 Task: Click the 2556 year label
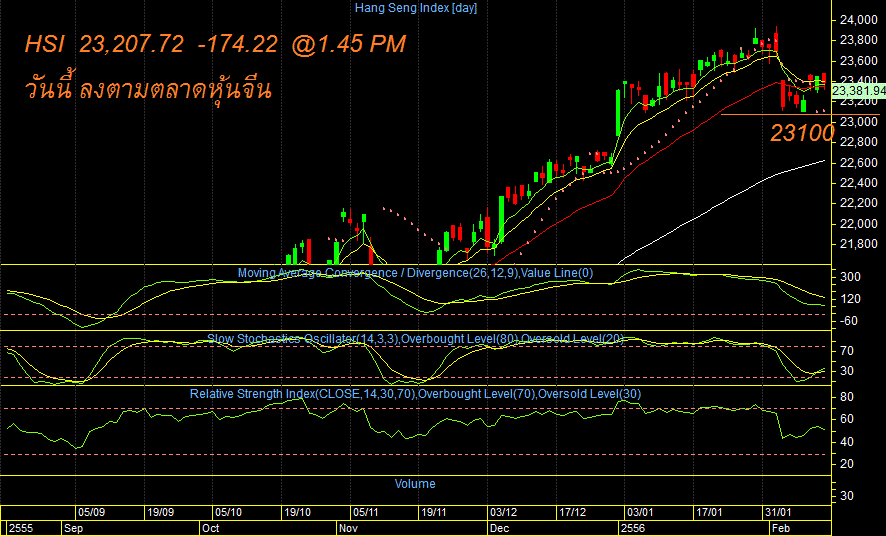633,529
